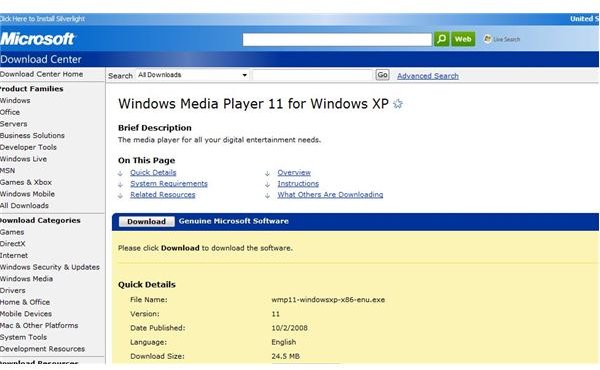This screenshot has width=600, height=370.
Task: Focus the Download Center search text box
Action: point(312,75)
